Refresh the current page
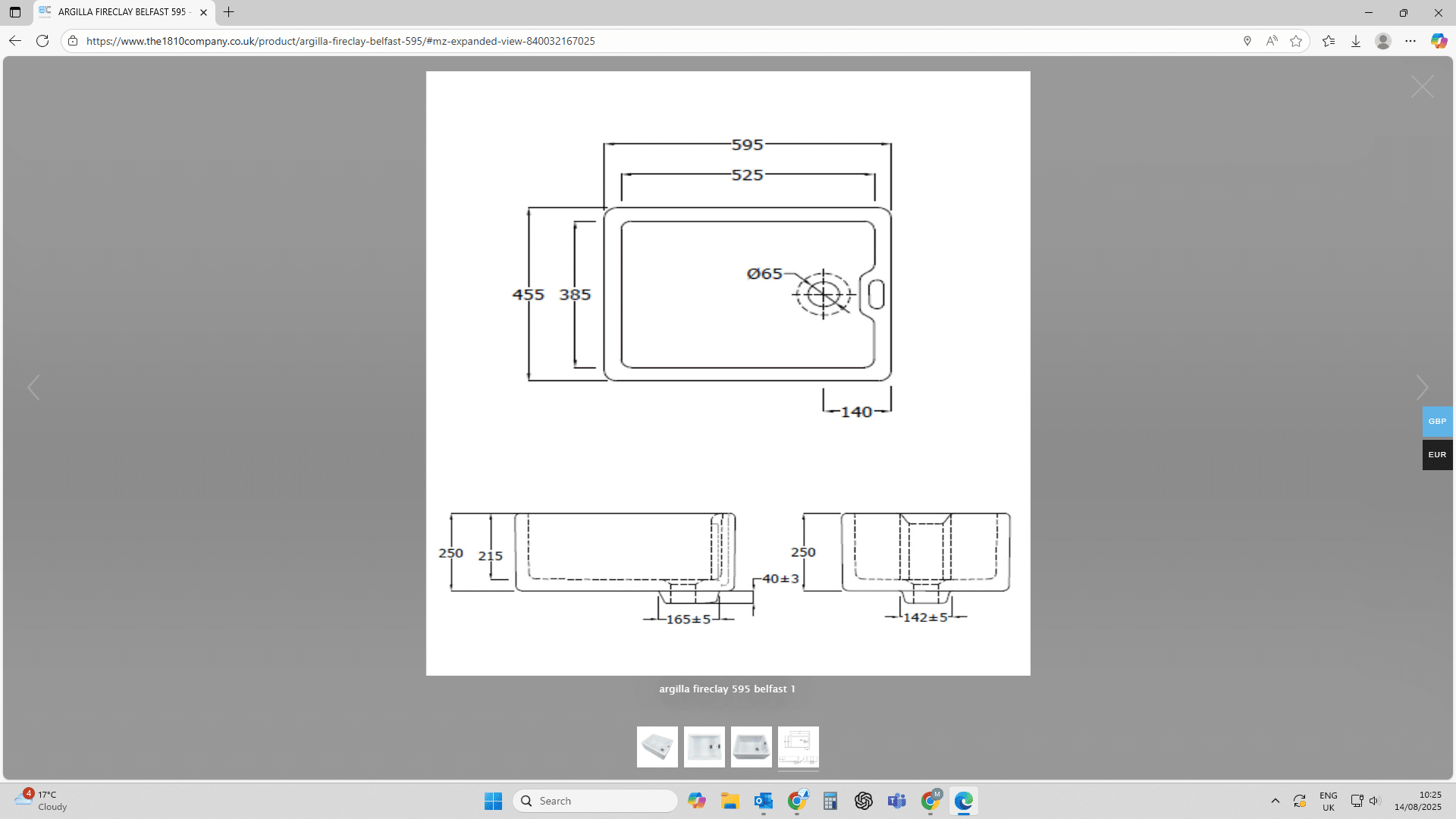Image resolution: width=1456 pixels, height=819 pixels. (x=42, y=41)
